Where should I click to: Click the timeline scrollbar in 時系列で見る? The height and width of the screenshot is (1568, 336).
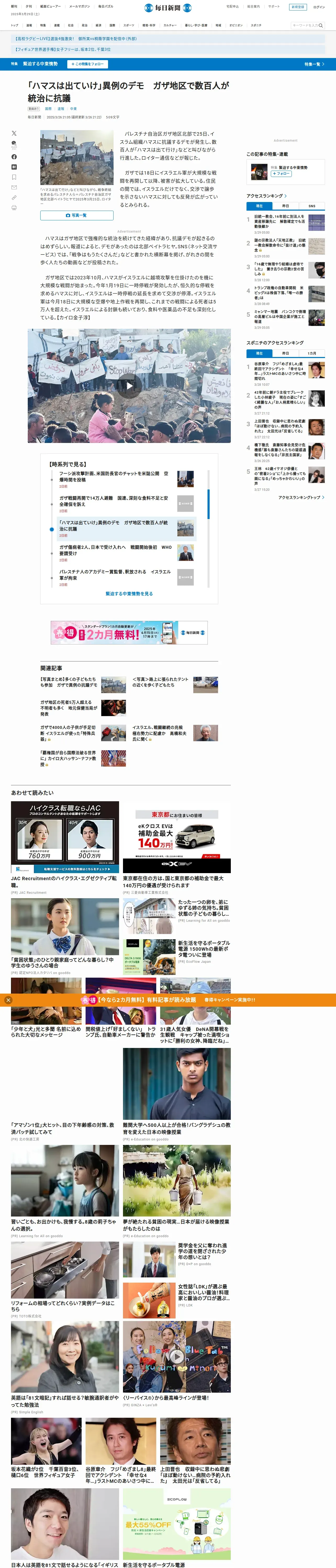pos(209,504)
